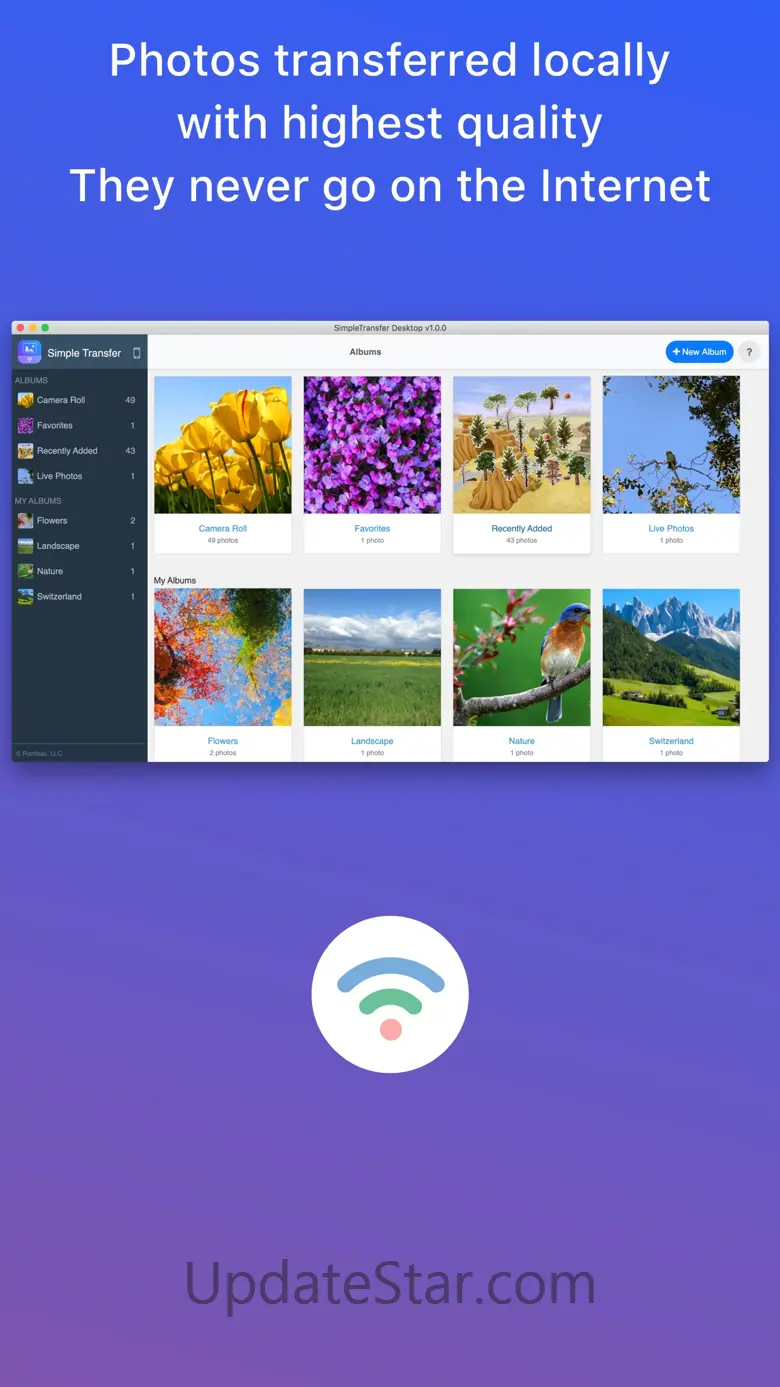Screen dimensions: 780x1387
Task: Click the Flowers sidebar thumbnail icon
Action: (25, 521)
